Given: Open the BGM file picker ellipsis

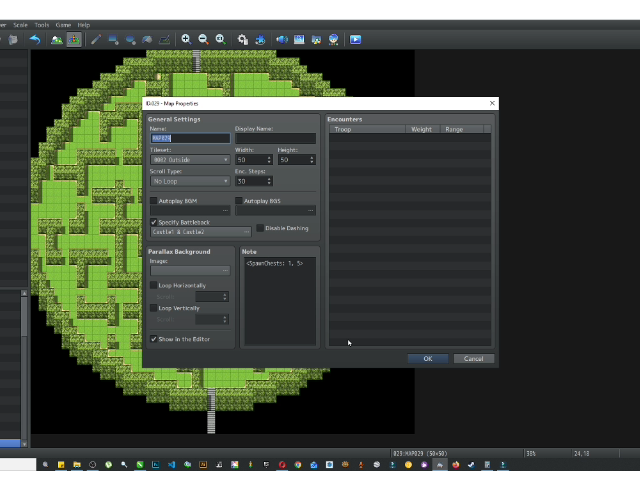Looking at the screenshot, I should click(225, 211).
